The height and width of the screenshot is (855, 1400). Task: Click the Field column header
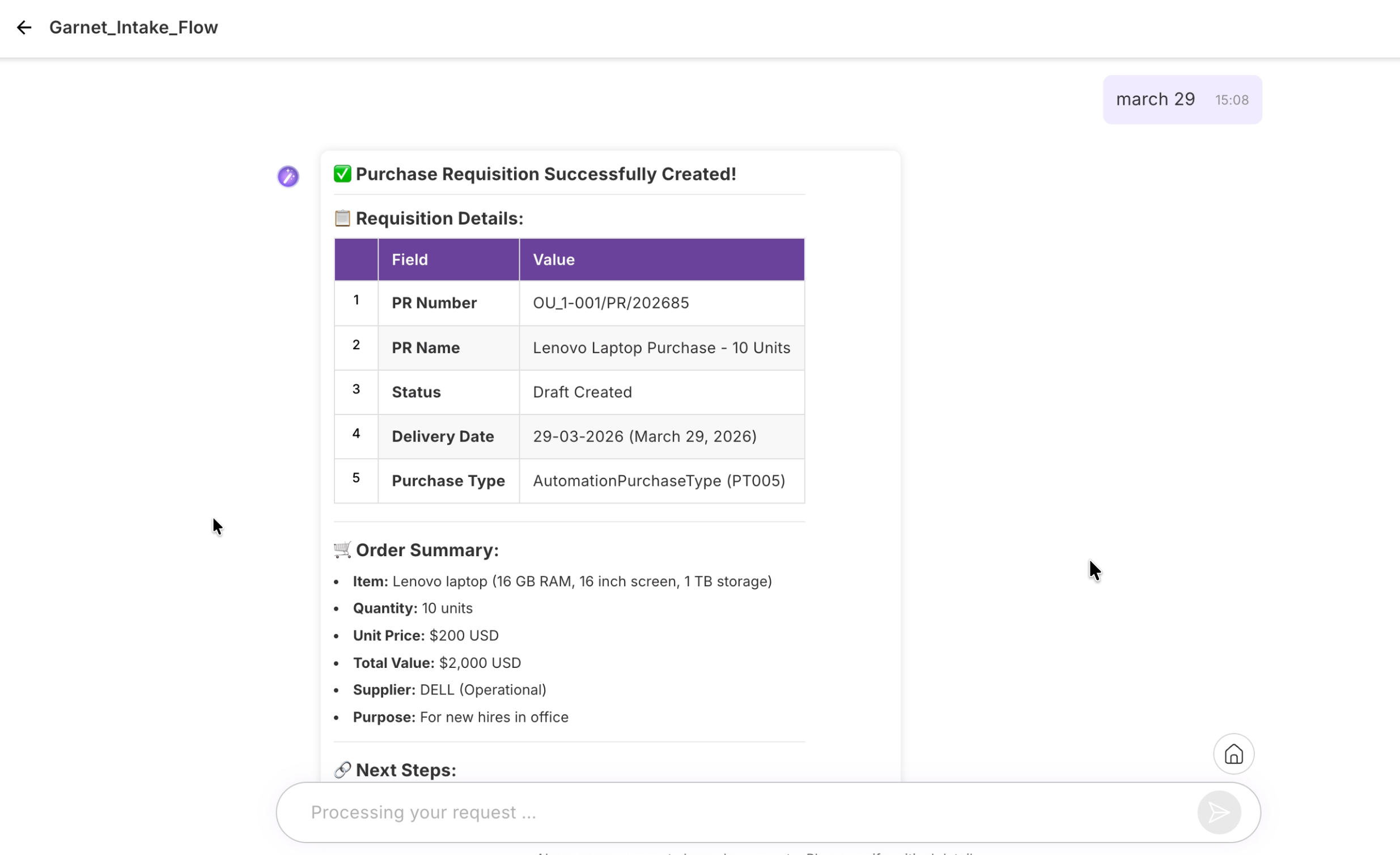410,260
